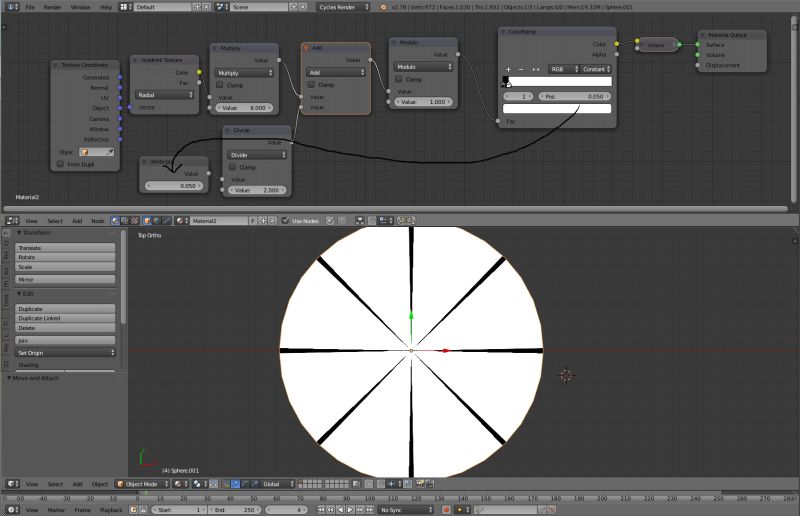The height and width of the screenshot is (516, 800).
Task: Open the node editor Node menu
Action: 97,221
